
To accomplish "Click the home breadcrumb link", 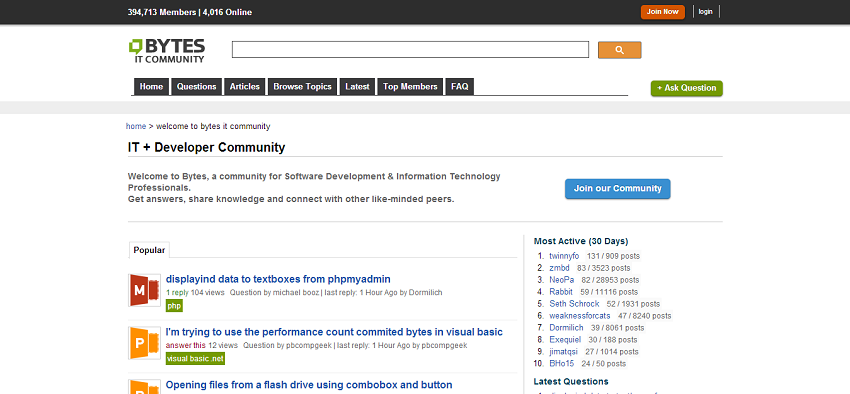I will pyautogui.click(x=136, y=126).
